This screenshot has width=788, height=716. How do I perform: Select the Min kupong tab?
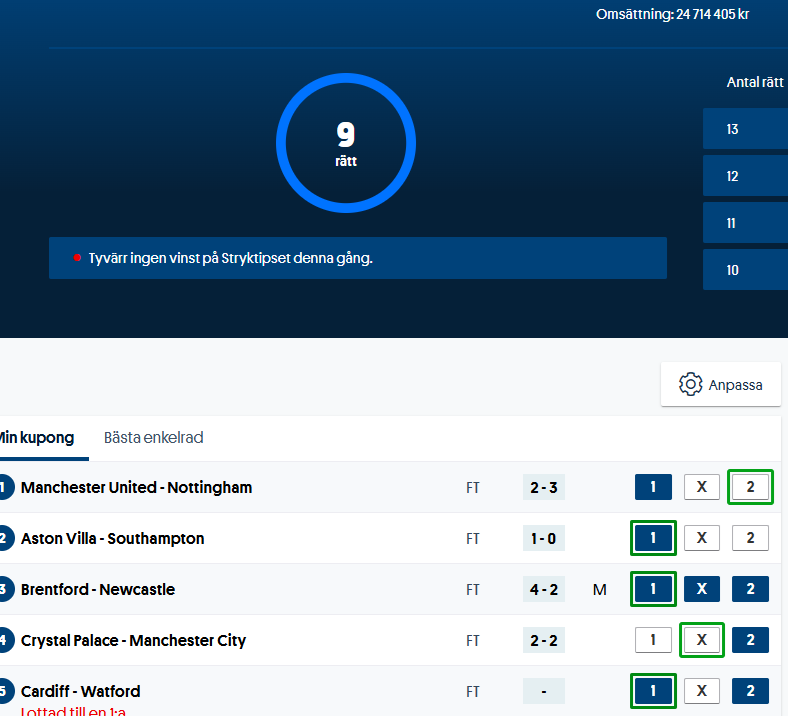tap(37, 438)
